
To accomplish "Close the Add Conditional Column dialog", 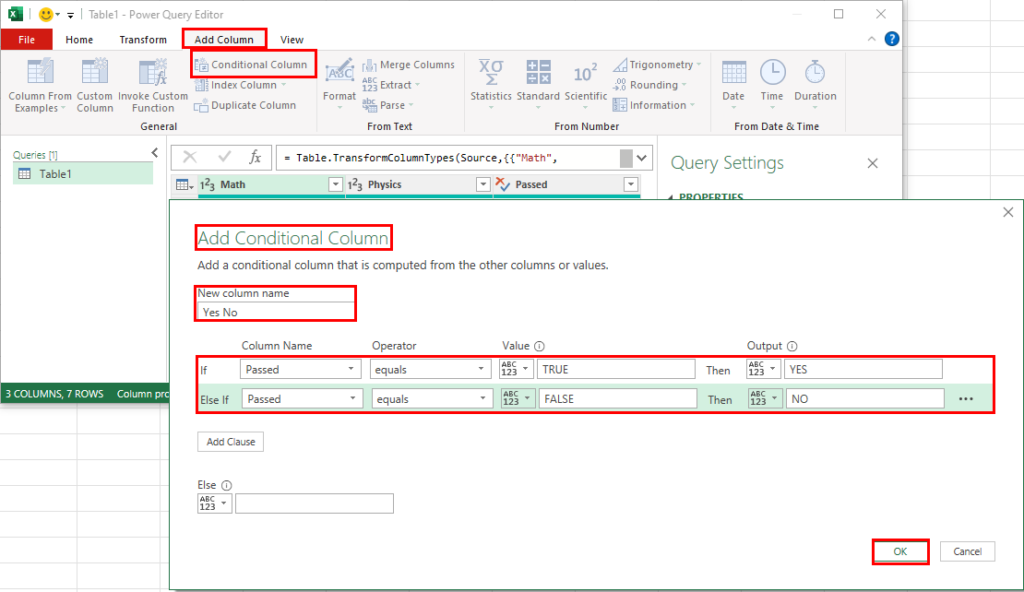I will pos(1008,212).
